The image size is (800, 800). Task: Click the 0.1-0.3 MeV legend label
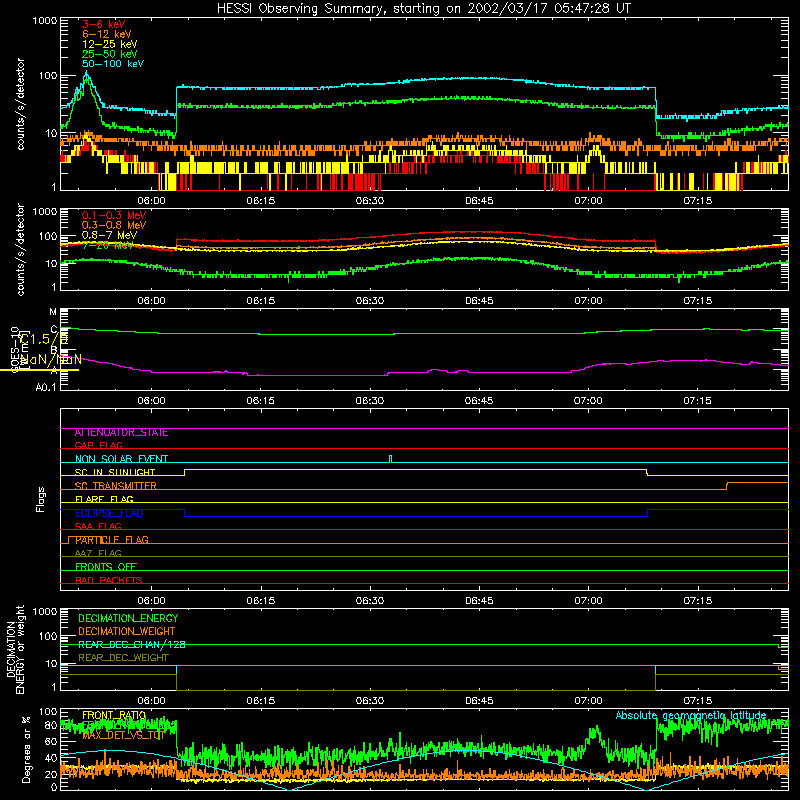[114, 215]
